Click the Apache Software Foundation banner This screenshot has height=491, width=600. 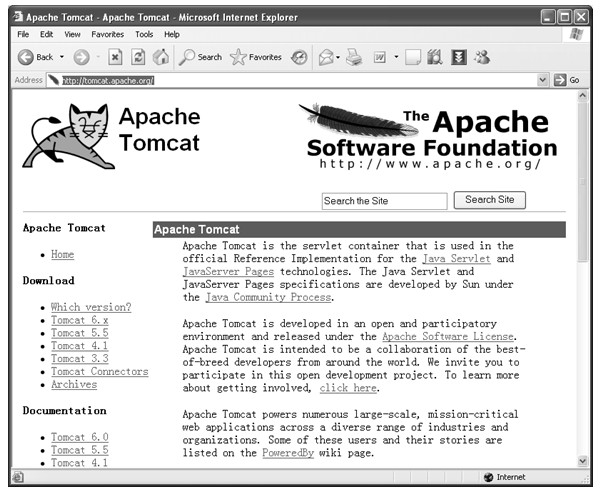coord(429,137)
